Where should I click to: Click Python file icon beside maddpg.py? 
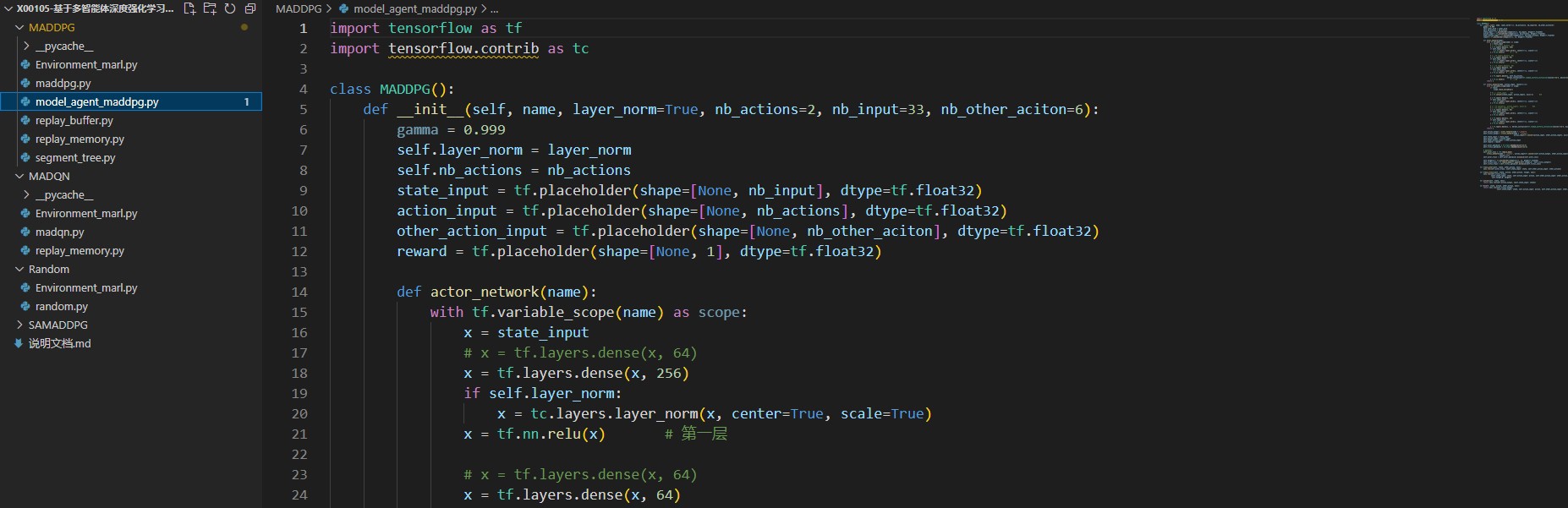(25, 84)
